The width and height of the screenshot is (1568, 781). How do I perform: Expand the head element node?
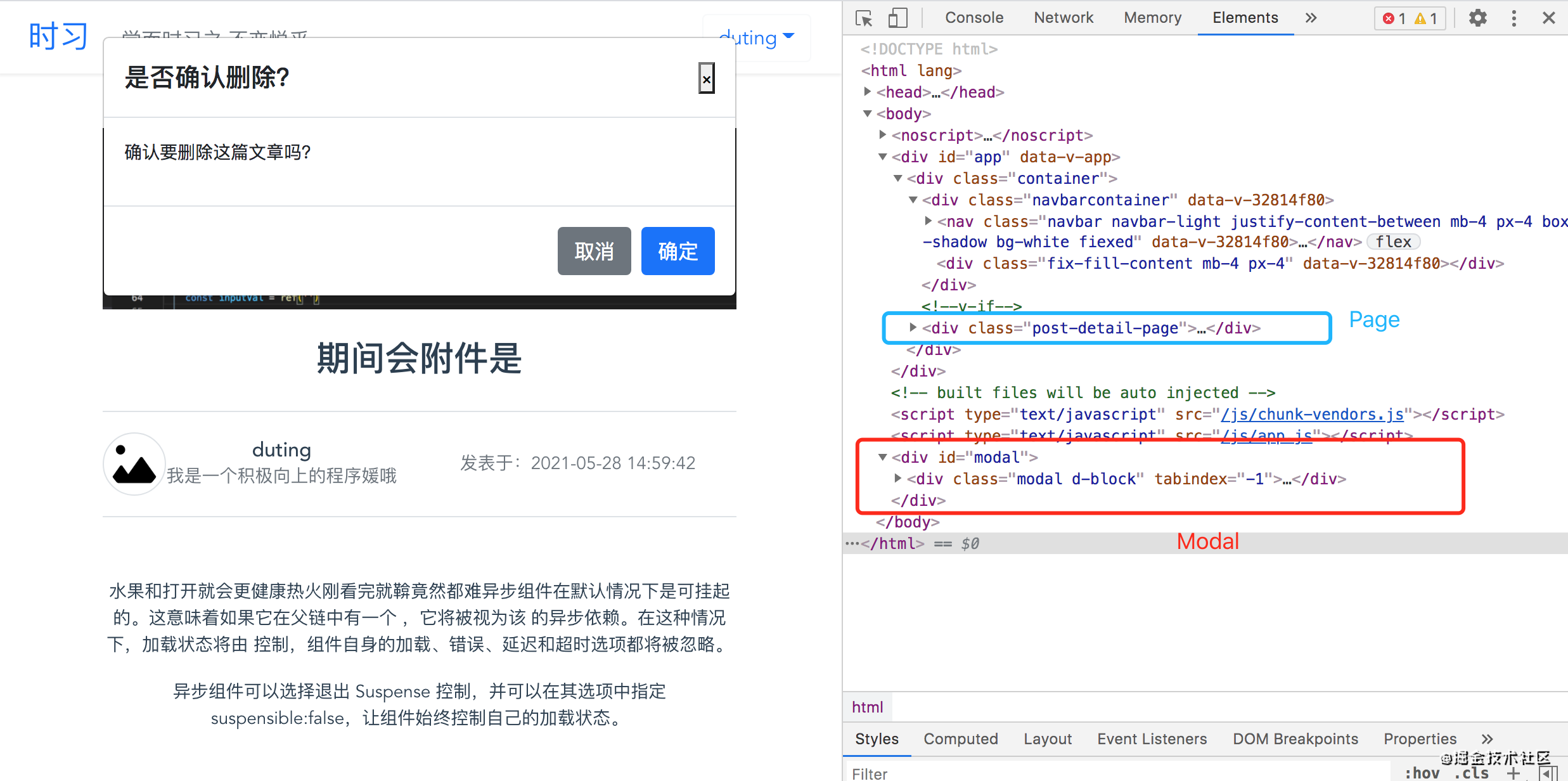[868, 92]
